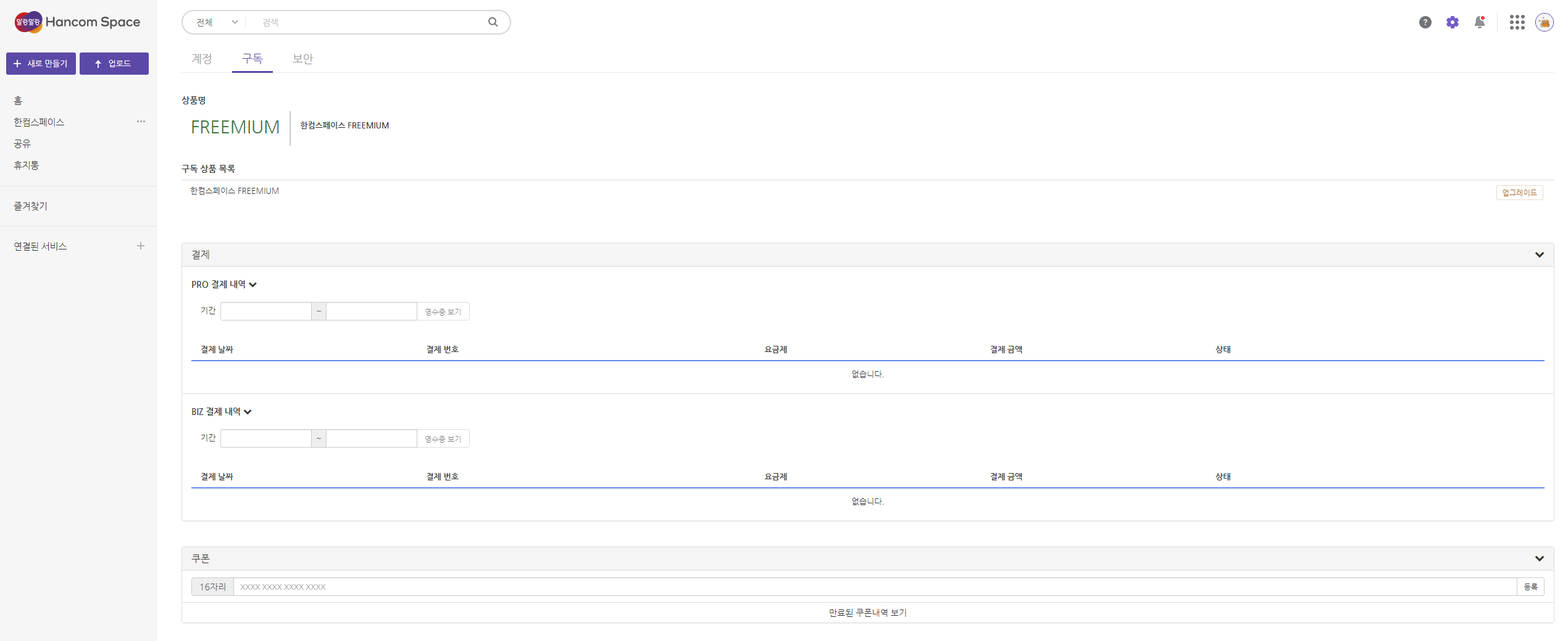The height and width of the screenshot is (641, 1568).
Task: Open the user profile avatar
Action: tap(1544, 22)
